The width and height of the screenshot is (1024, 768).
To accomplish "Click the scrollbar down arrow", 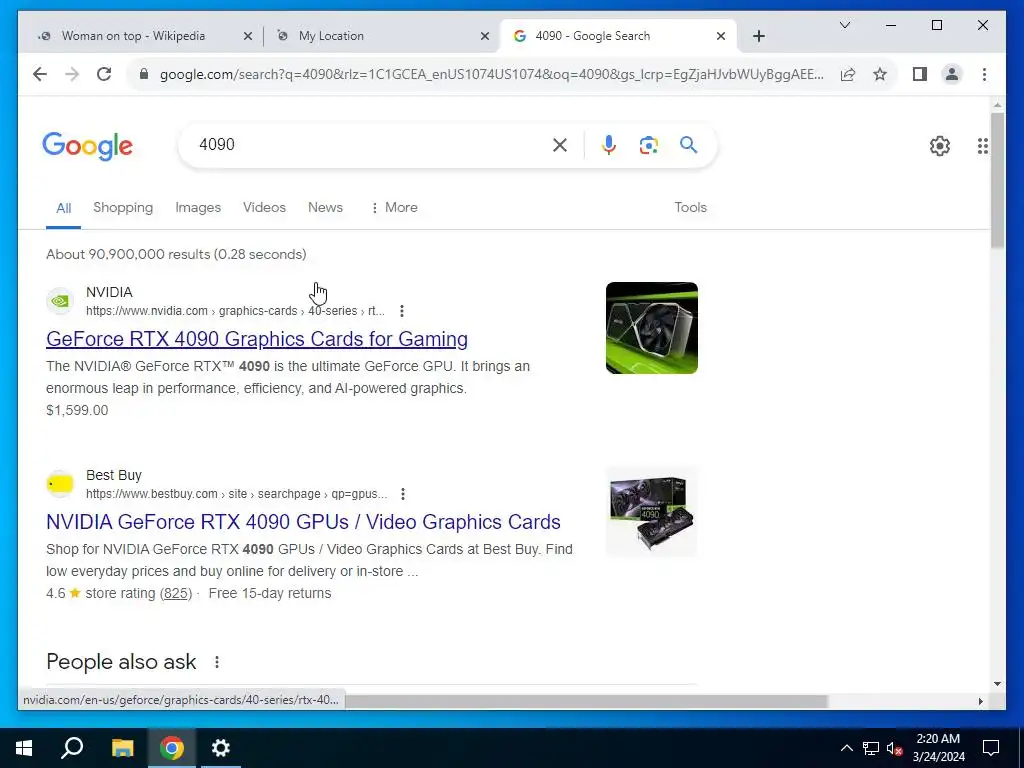I will tap(997, 684).
